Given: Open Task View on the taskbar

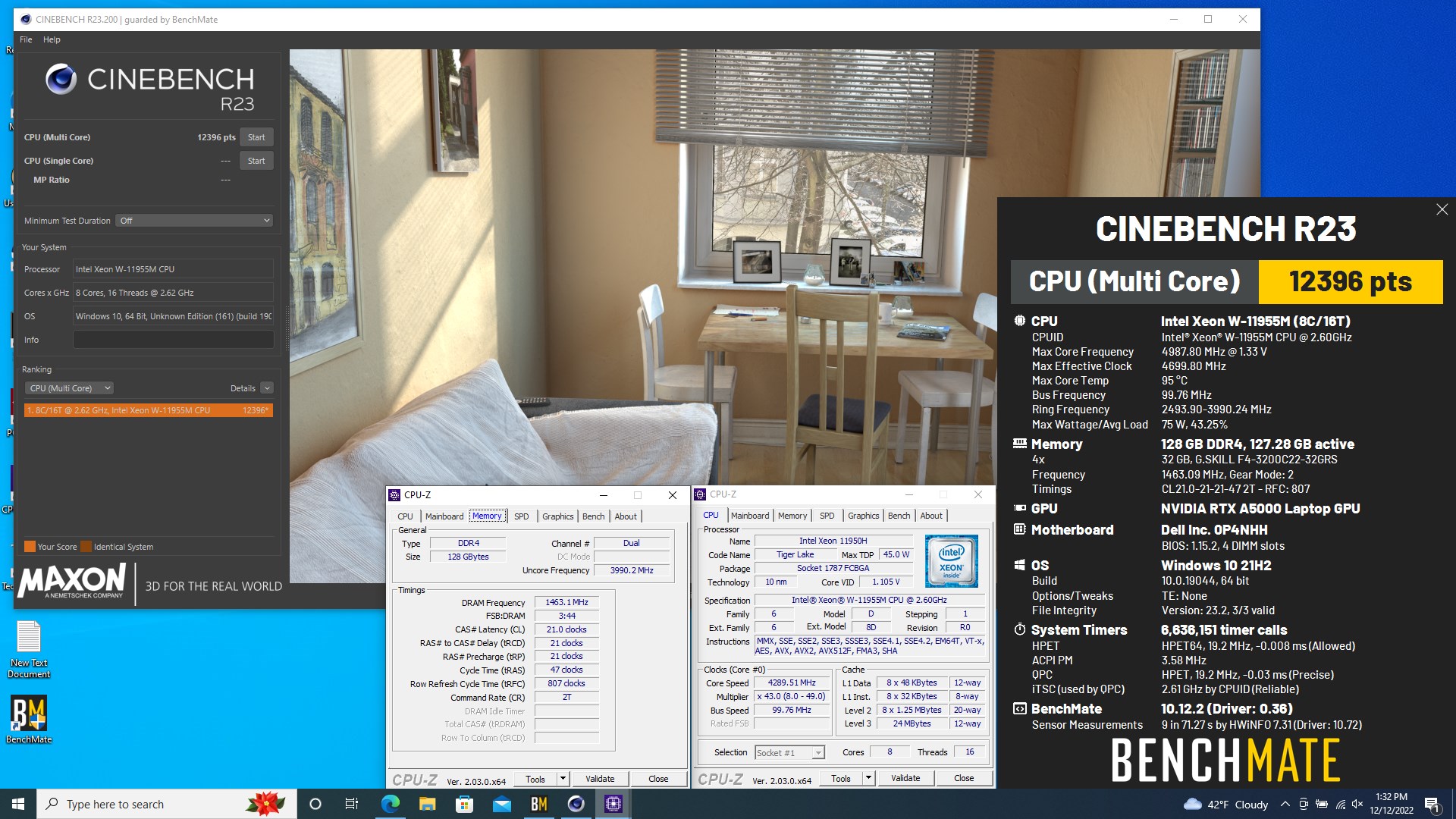Looking at the screenshot, I should 352,804.
